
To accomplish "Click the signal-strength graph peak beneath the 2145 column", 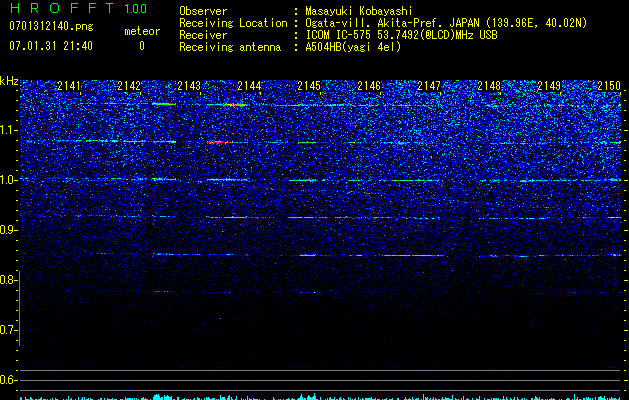I will coord(308,397).
